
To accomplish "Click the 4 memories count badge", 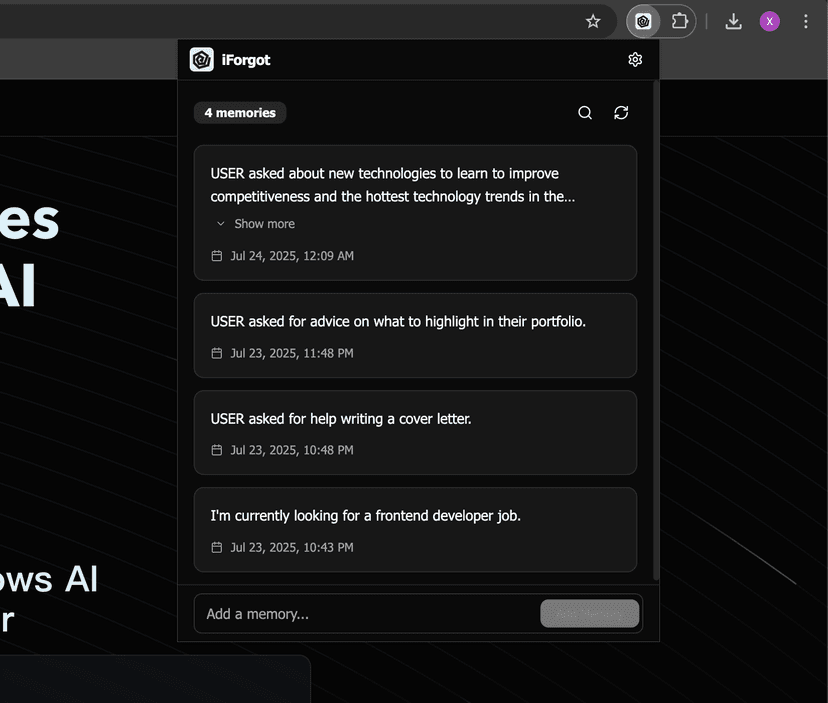I will pyautogui.click(x=240, y=113).
